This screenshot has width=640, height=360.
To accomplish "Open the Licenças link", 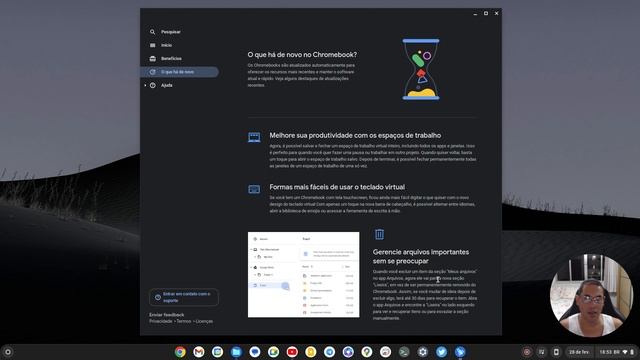I will (204, 321).
